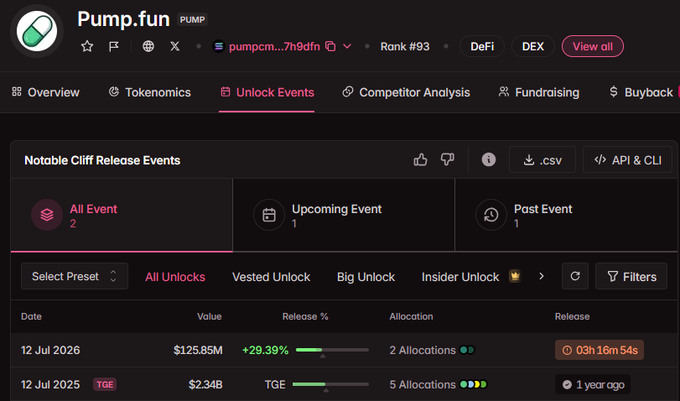
Task: Give a thumbs down to the widget
Action: [447, 160]
